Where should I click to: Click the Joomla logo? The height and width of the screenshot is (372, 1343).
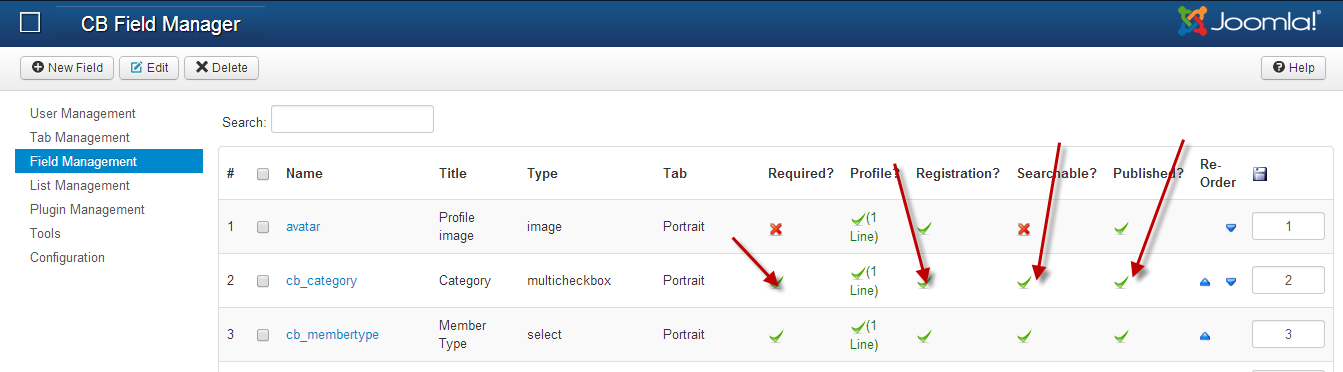point(1249,22)
